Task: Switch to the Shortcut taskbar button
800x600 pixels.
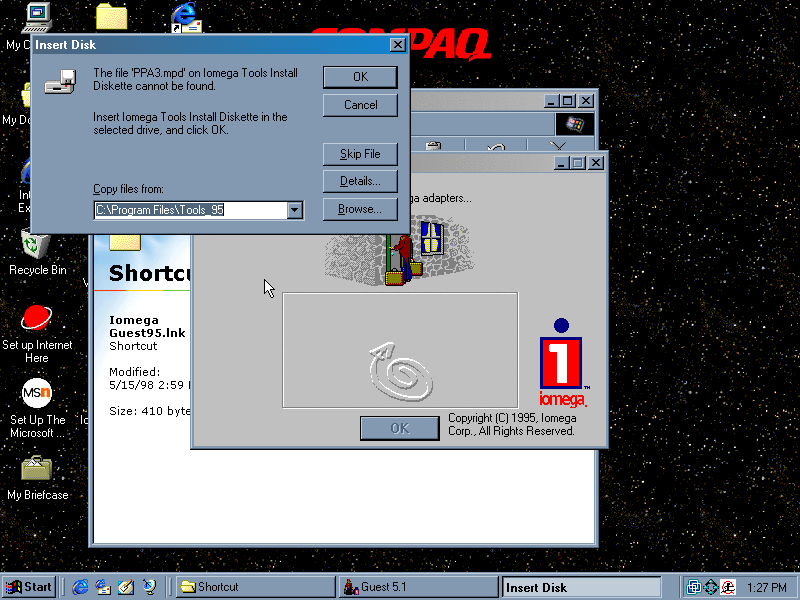Action: pyautogui.click(x=255, y=587)
